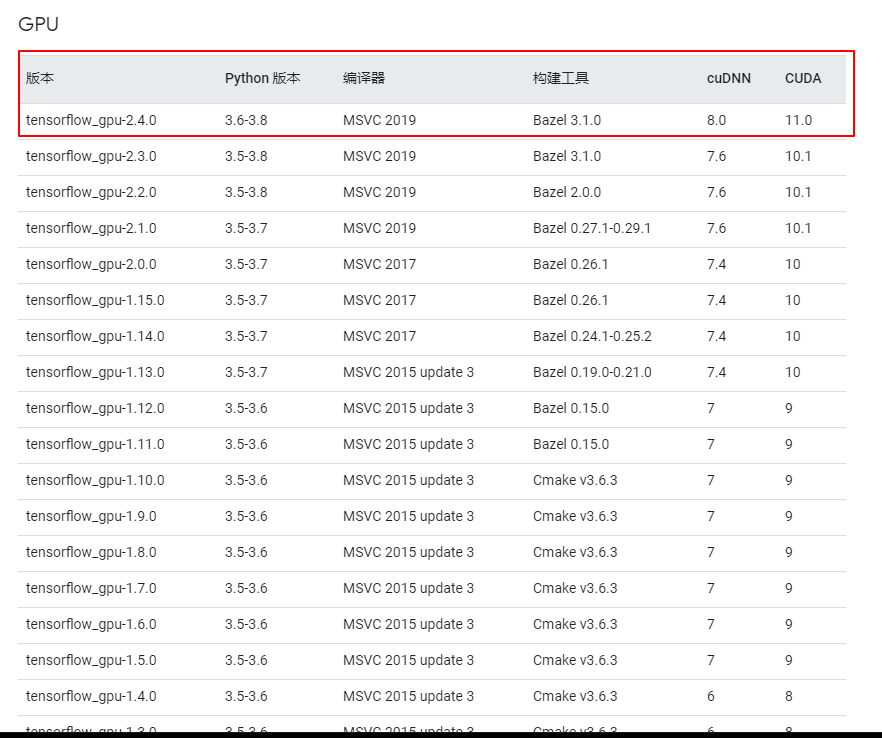Click the Bazel 0.19.0-0.21.0 cell
The image size is (882, 738).
point(592,372)
